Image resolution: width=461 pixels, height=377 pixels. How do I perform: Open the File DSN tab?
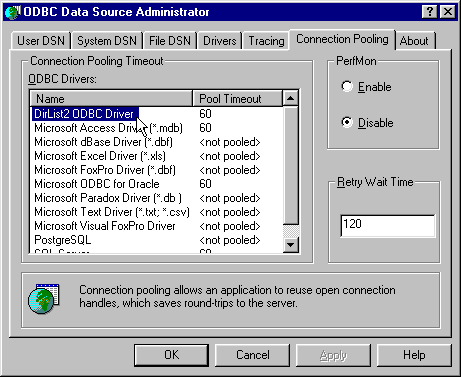170,41
